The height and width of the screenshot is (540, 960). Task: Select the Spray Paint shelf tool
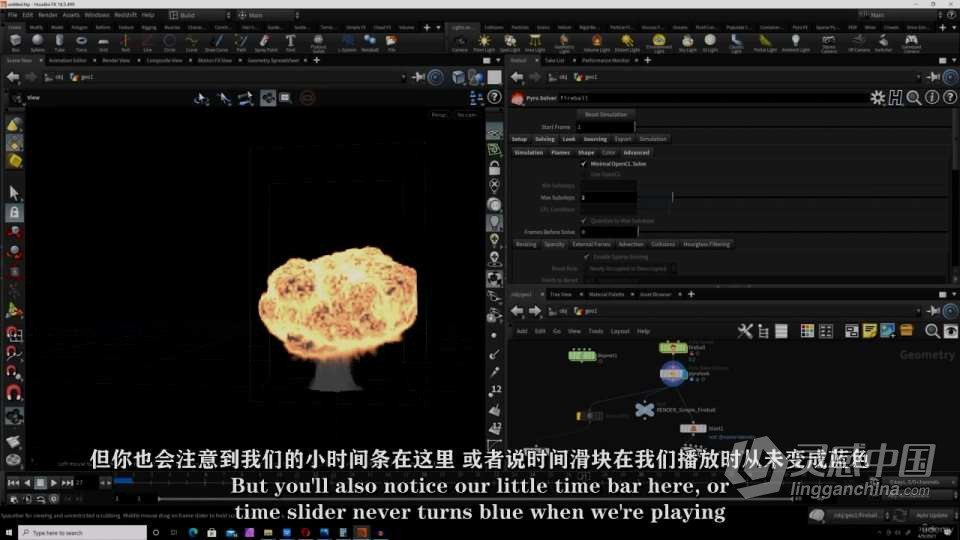coord(265,42)
